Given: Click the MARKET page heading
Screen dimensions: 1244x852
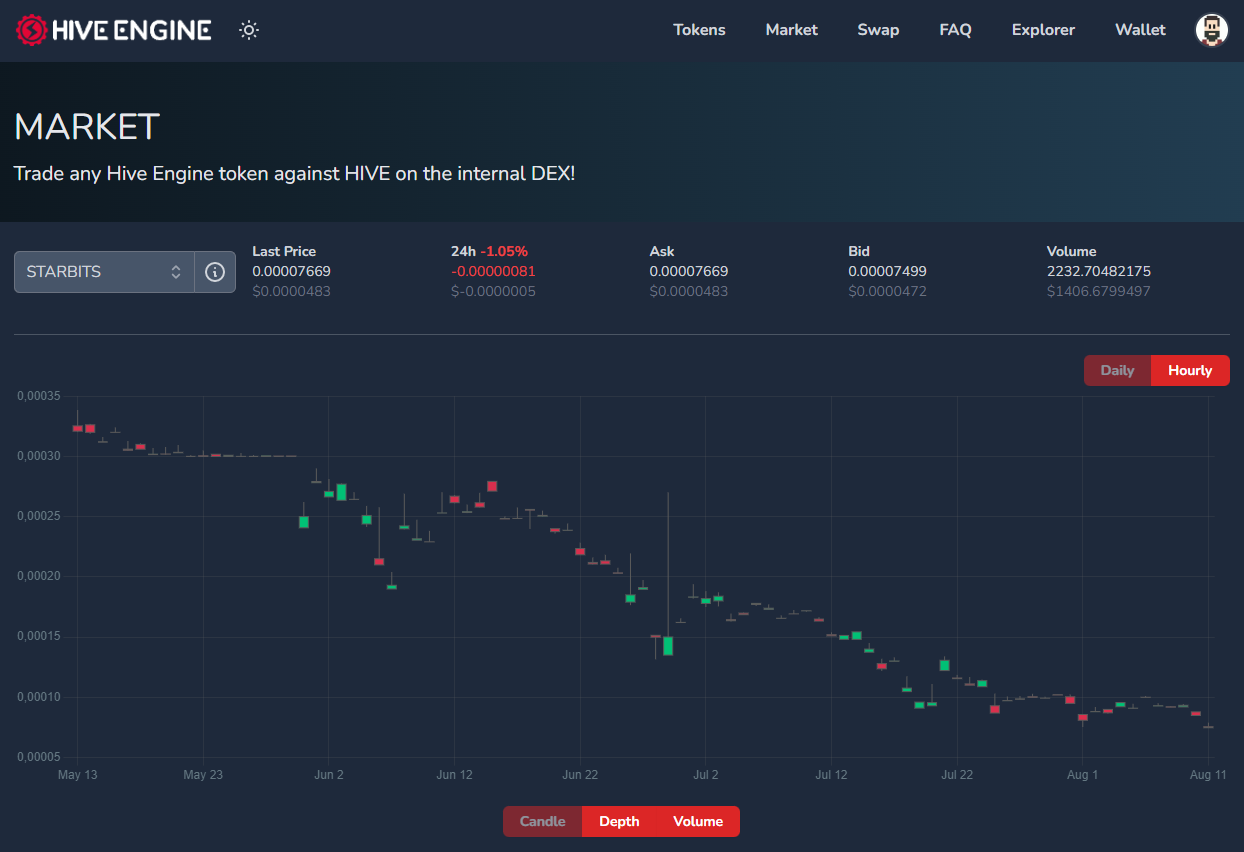Looking at the screenshot, I should tap(87, 127).
